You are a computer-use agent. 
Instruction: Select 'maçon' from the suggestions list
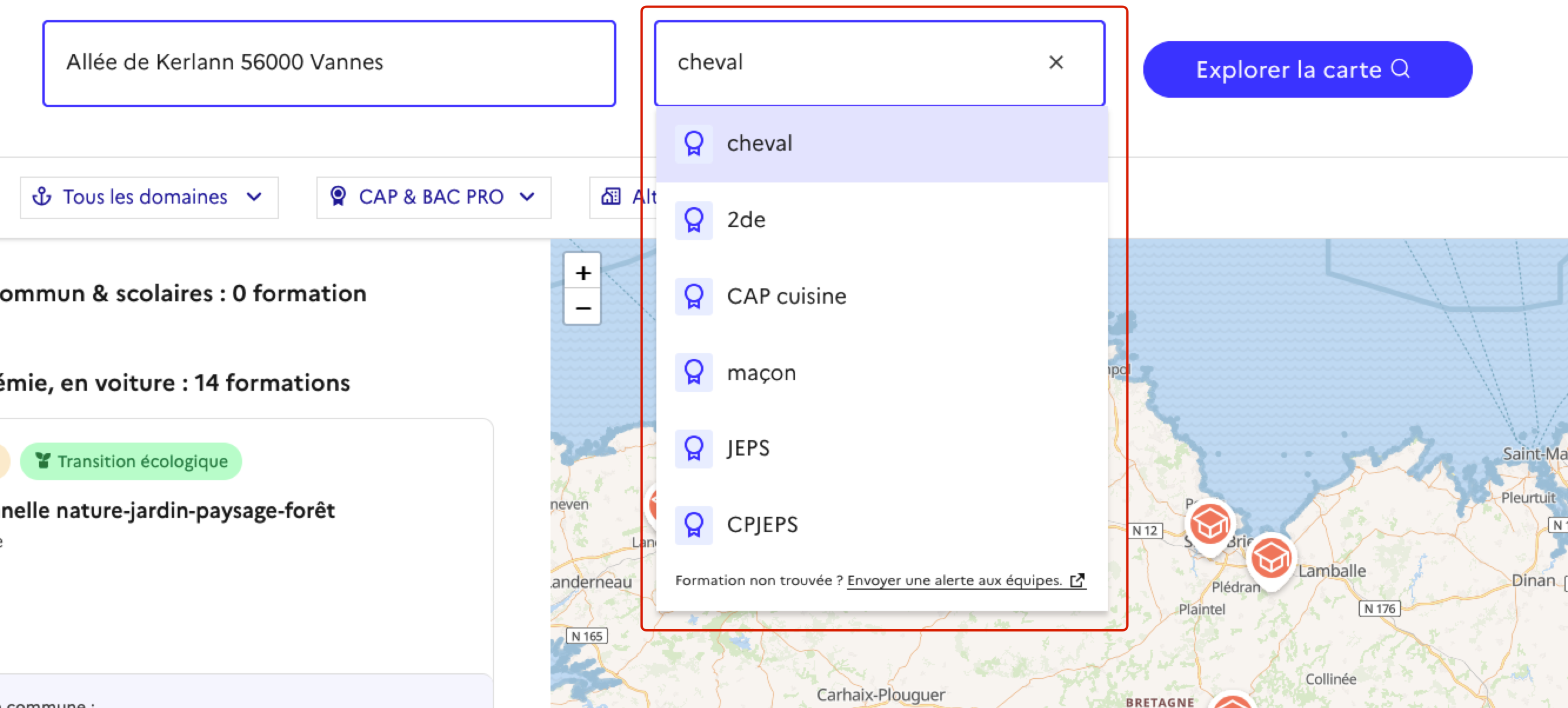(x=761, y=373)
